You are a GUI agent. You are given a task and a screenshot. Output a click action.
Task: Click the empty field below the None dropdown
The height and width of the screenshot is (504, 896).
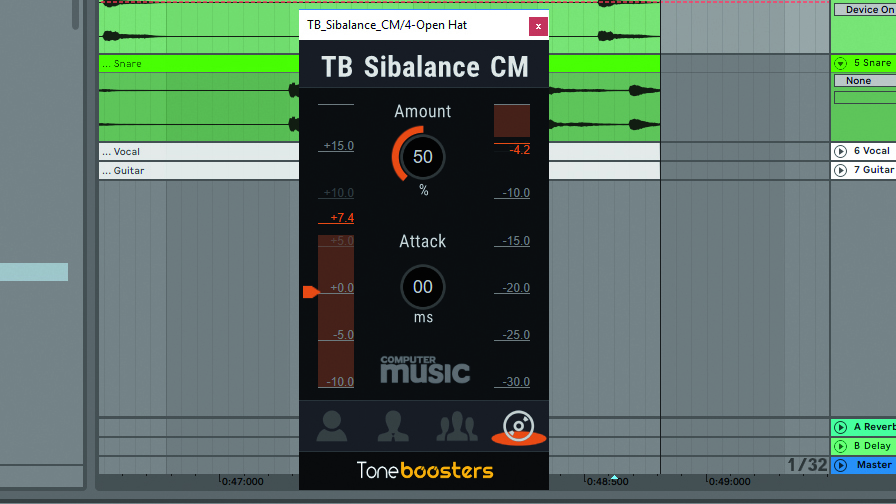[865, 98]
